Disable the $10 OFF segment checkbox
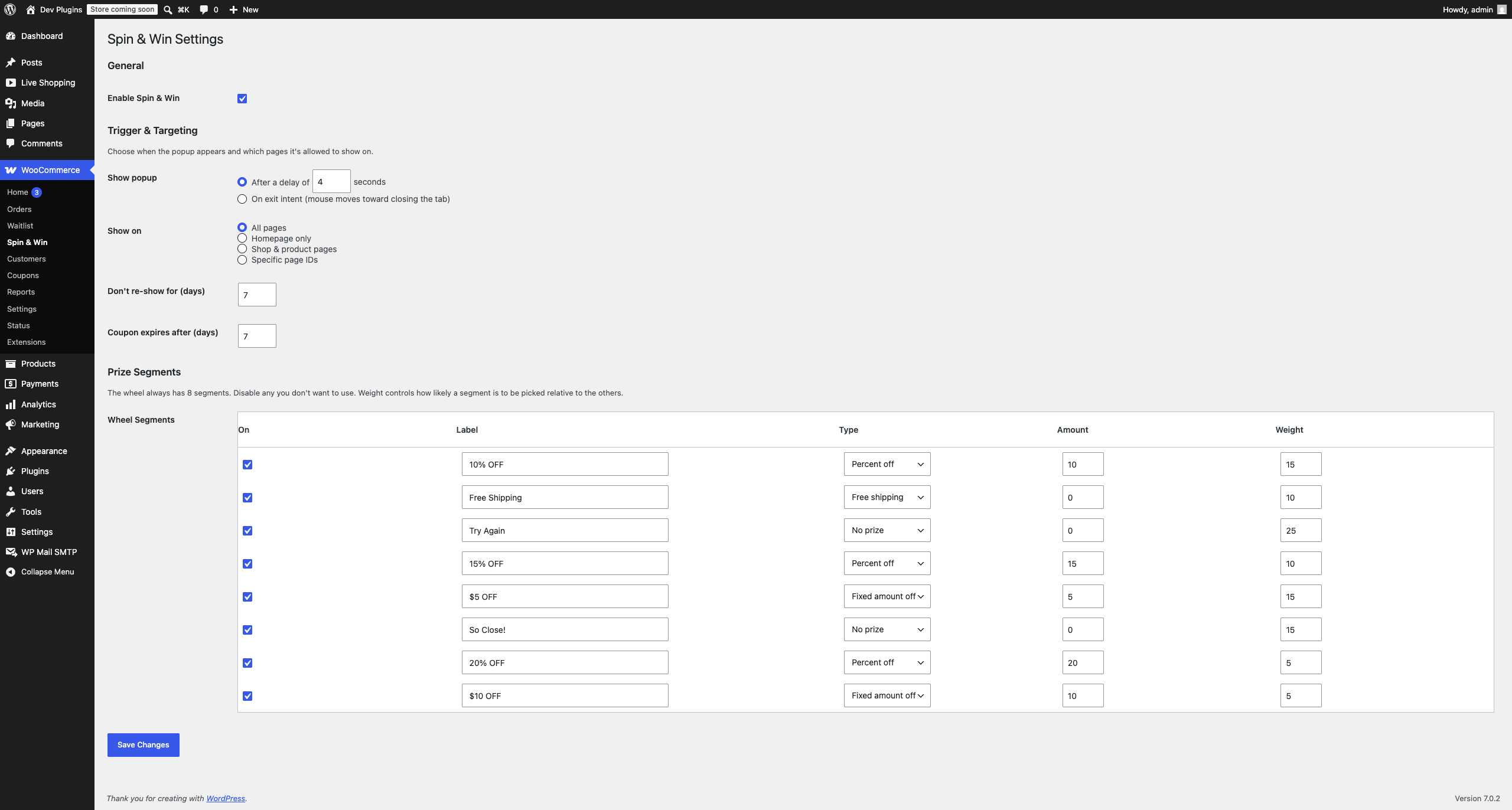The height and width of the screenshot is (810, 1512). [247, 696]
